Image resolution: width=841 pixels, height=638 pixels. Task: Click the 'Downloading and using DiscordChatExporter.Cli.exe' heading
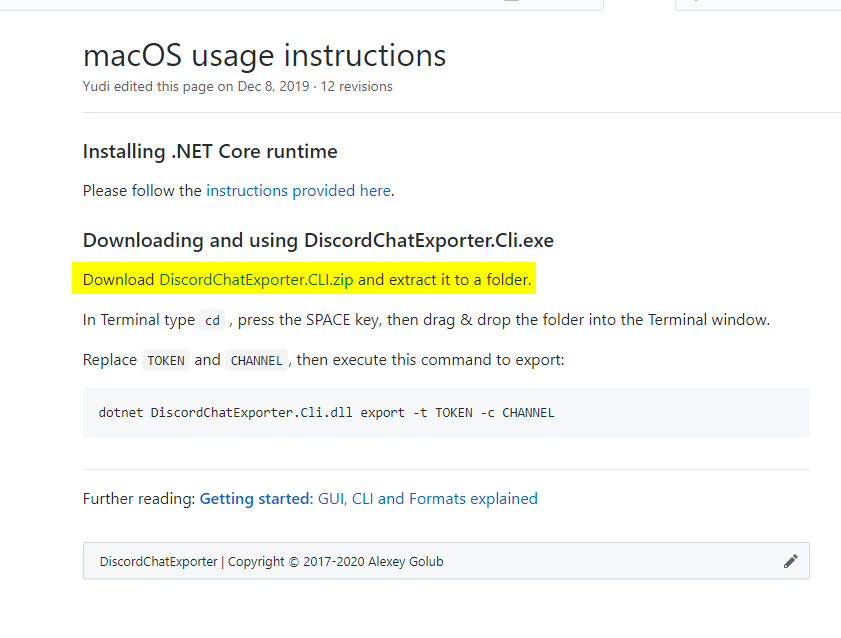point(318,241)
